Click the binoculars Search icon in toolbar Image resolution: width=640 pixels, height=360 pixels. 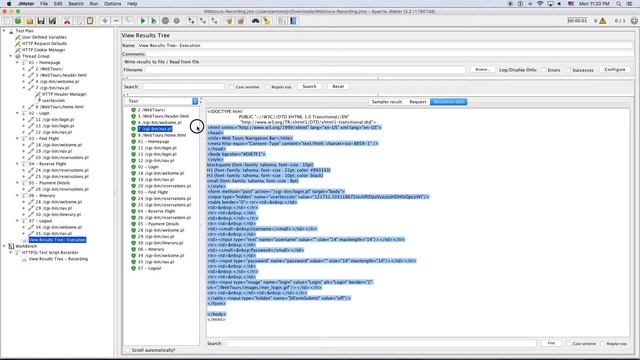point(255,21)
